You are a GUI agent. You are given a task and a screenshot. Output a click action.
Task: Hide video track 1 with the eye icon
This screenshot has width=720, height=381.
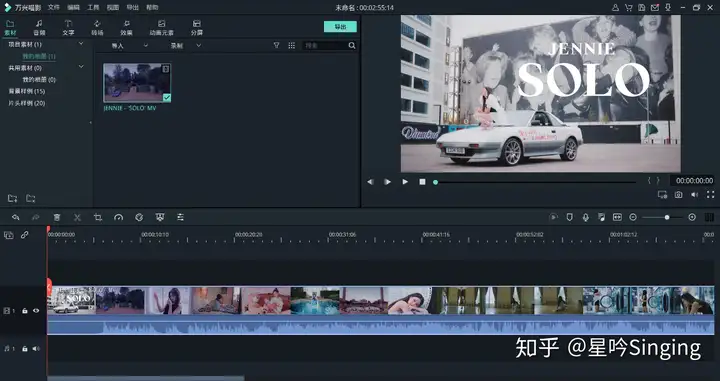pos(36,311)
